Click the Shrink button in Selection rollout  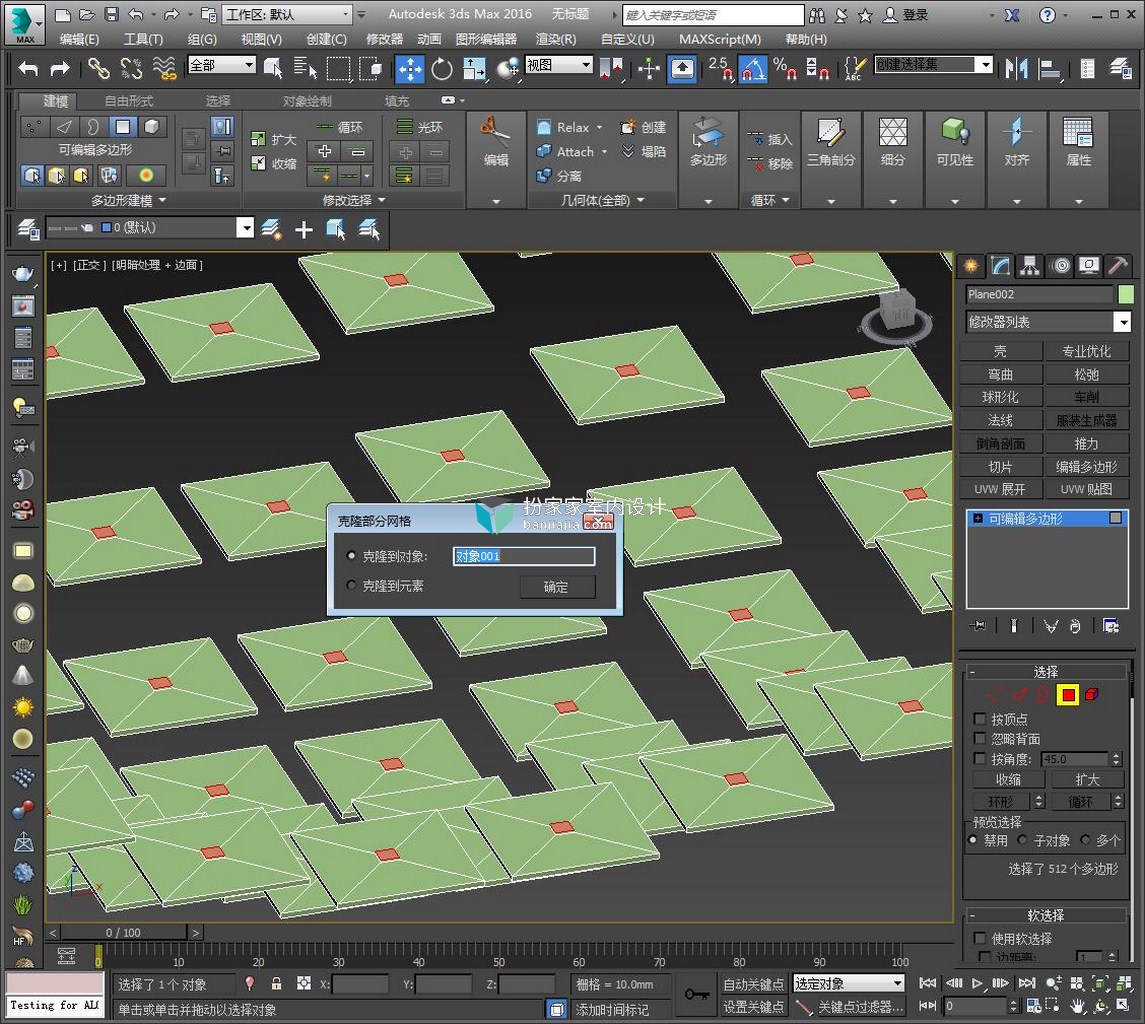(x=1008, y=780)
